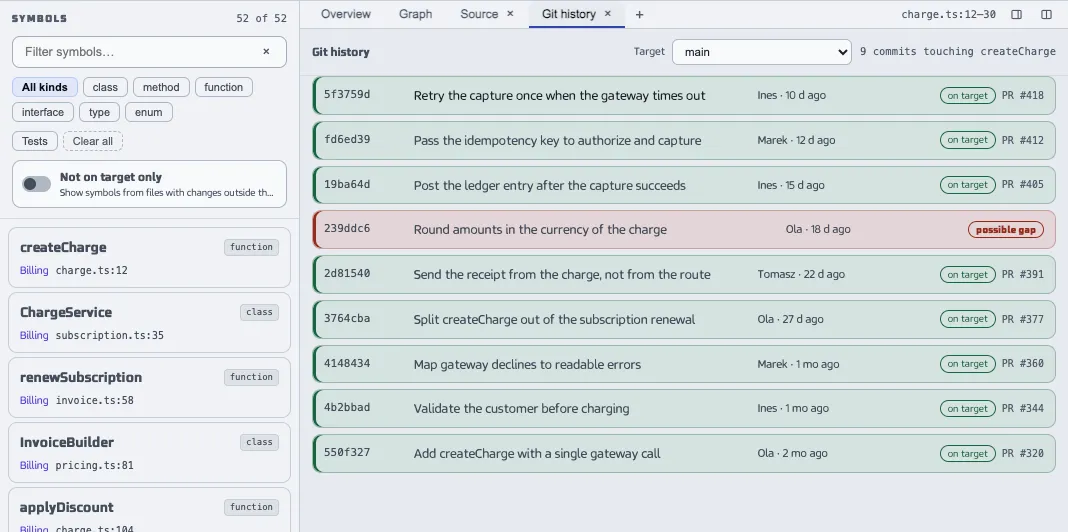This screenshot has width=1068, height=532.
Task: Click commit hash 4148434
Action: click(347, 364)
